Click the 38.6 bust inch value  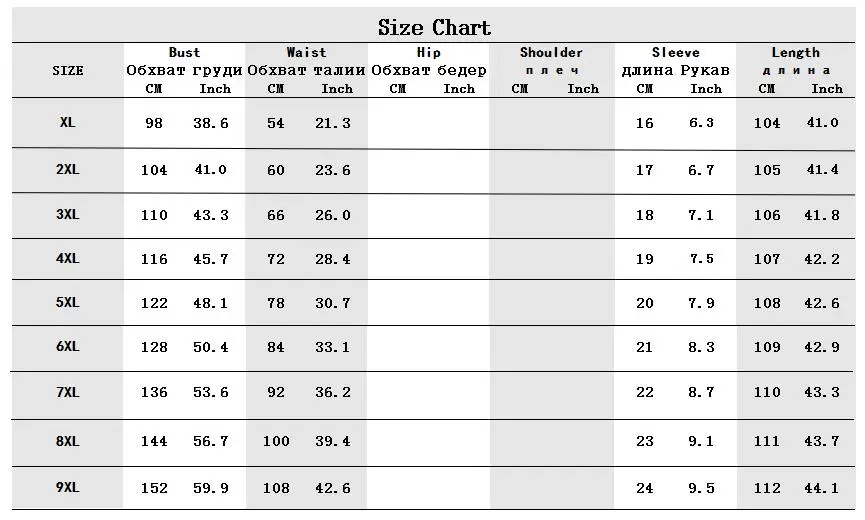[x=211, y=123]
